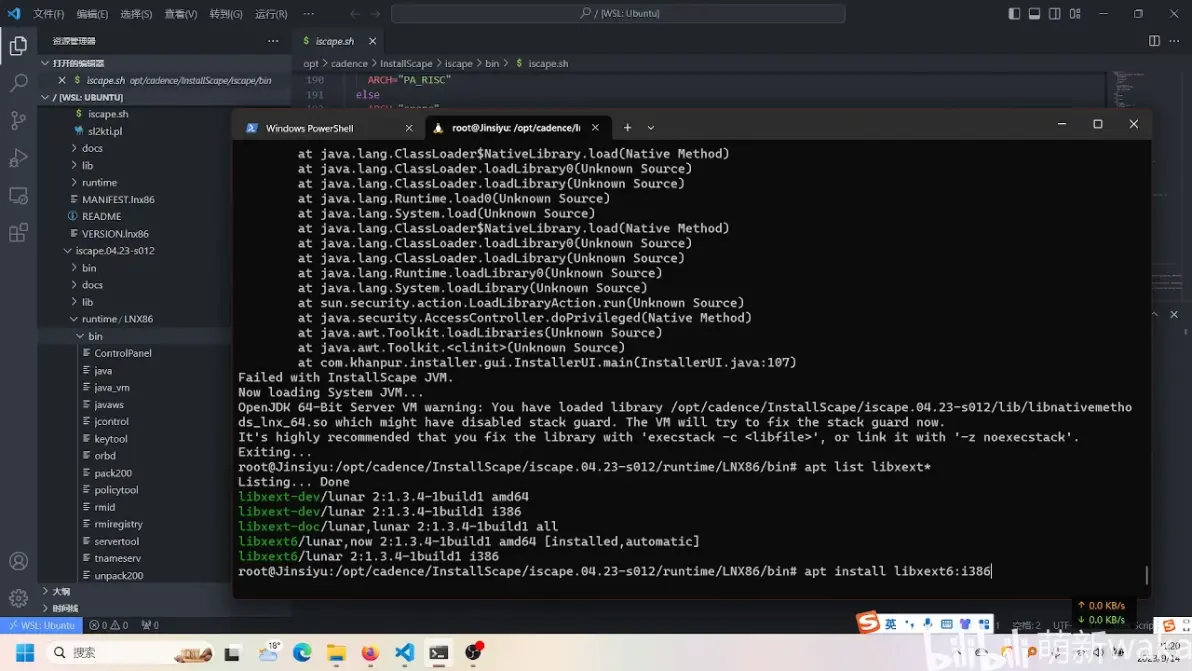Viewport: 1192px width, 671px height.
Task: Click cadence in the breadcrumb path
Action: click(349, 64)
